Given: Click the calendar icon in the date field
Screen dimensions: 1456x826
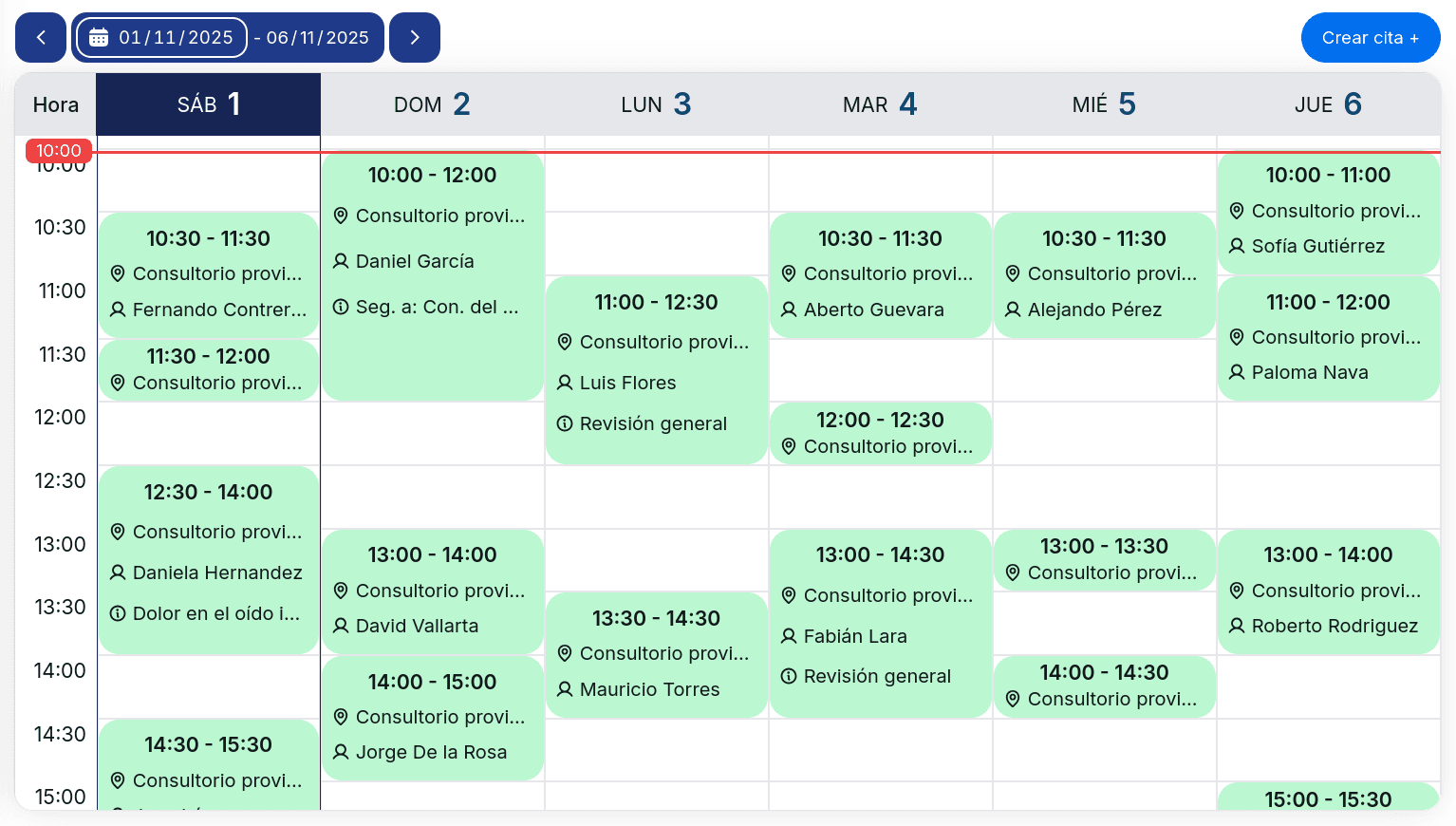Looking at the screenshot, I should coord(99,38).
